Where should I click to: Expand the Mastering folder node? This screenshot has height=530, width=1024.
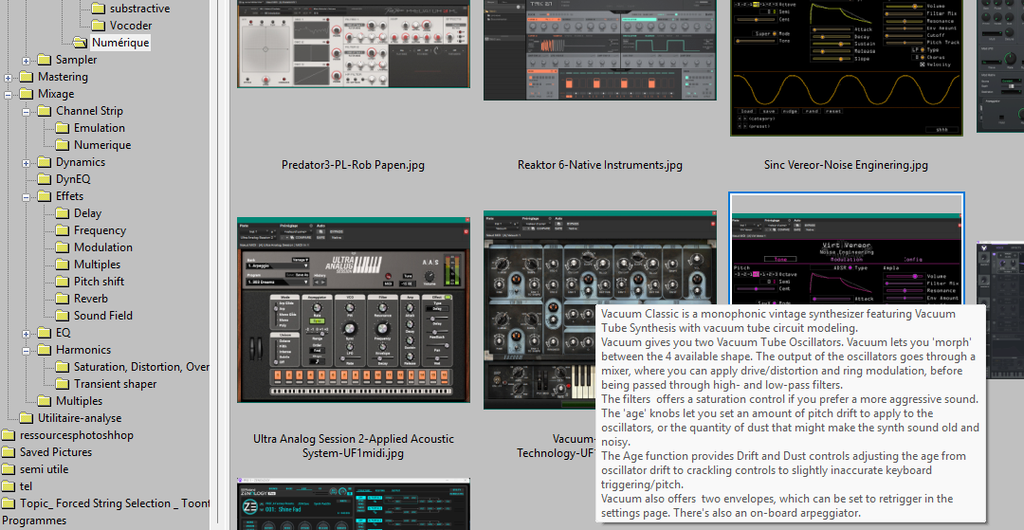point(9,77)
